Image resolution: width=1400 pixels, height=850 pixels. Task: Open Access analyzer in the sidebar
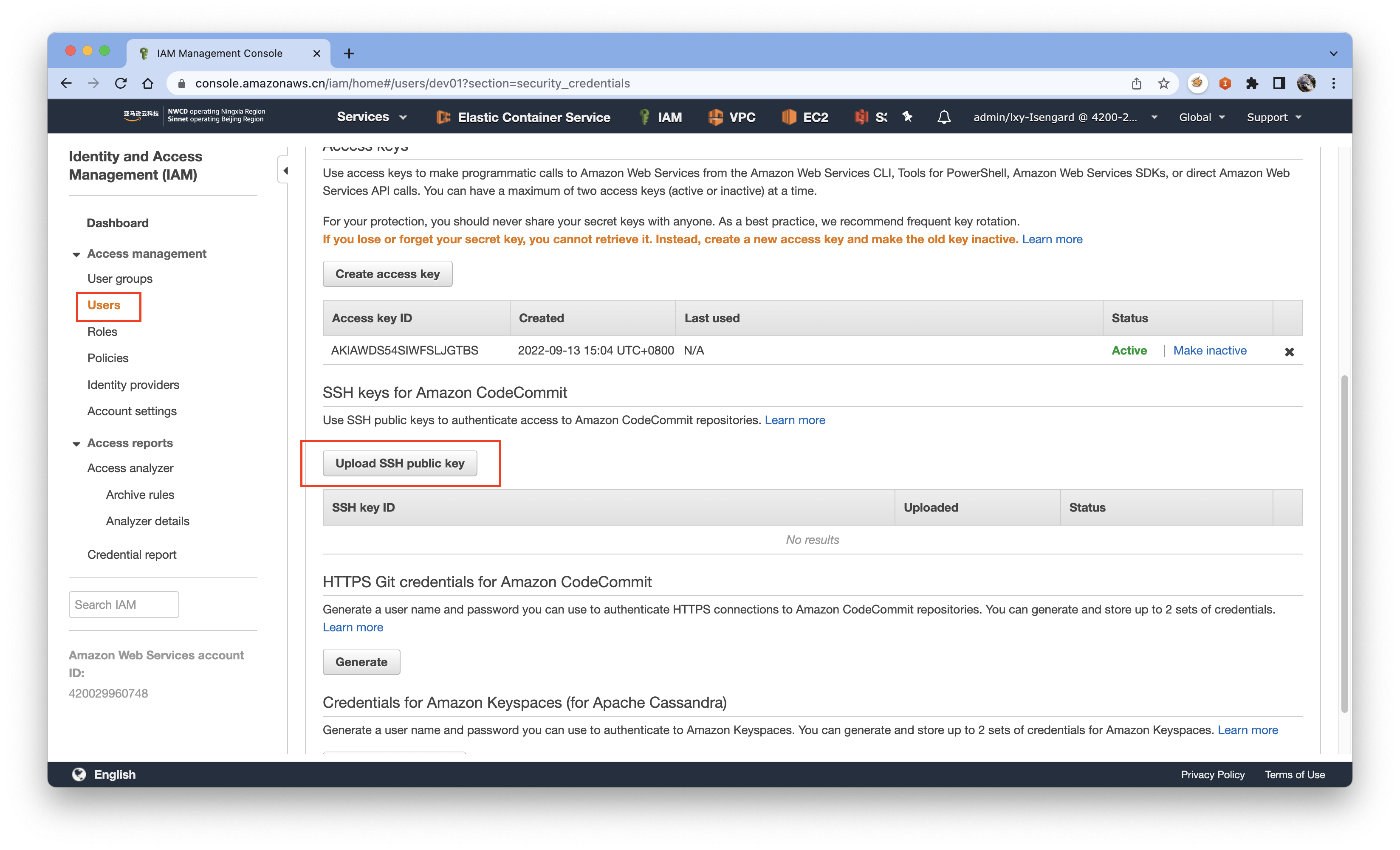click(x=130, y=468)
